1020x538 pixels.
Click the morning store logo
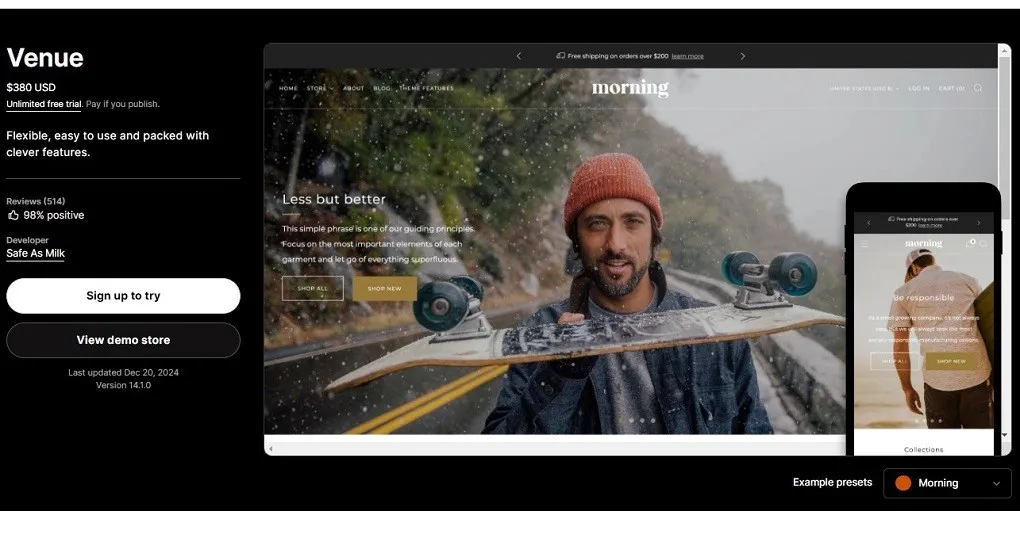pos(630,88)
